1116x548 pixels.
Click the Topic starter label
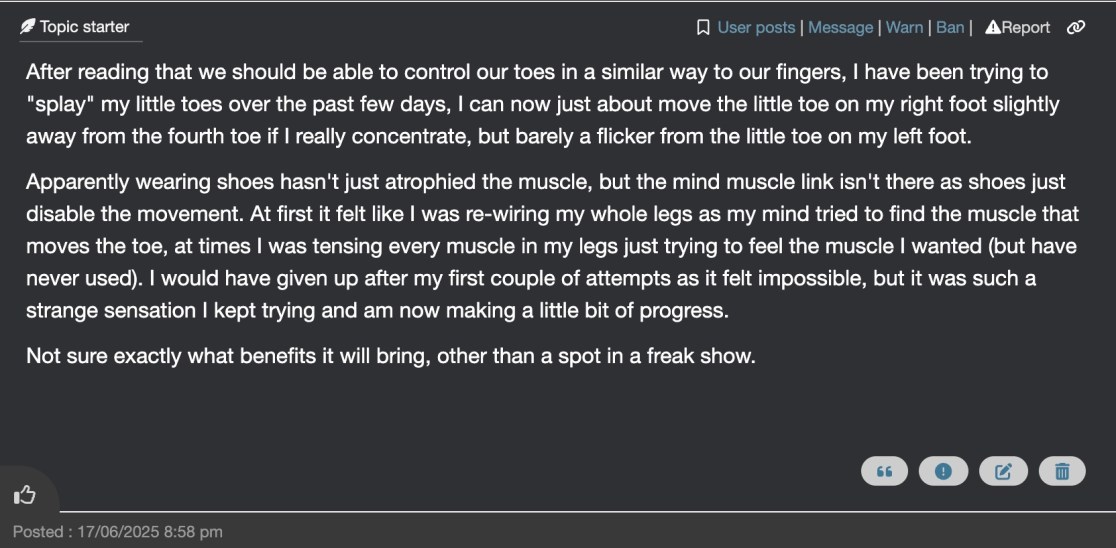[84, 27]
